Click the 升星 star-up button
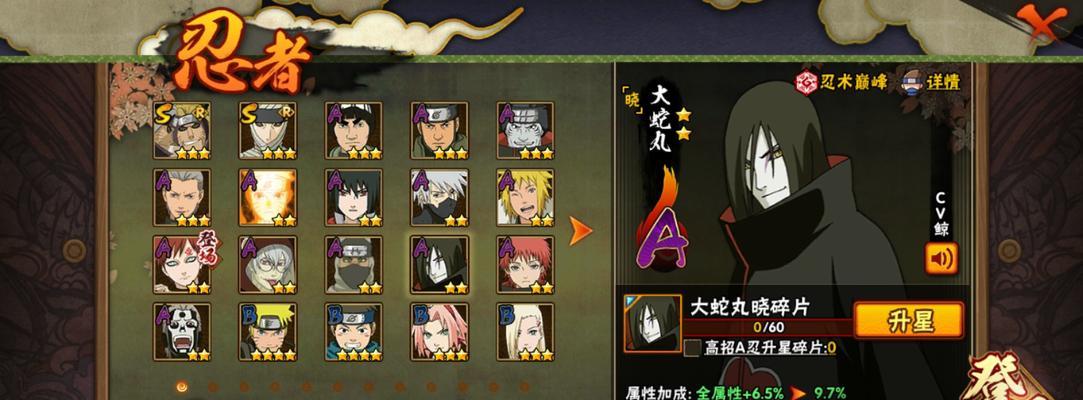Viewport: 1083px width, 400px height. click(x=908, y=321)
